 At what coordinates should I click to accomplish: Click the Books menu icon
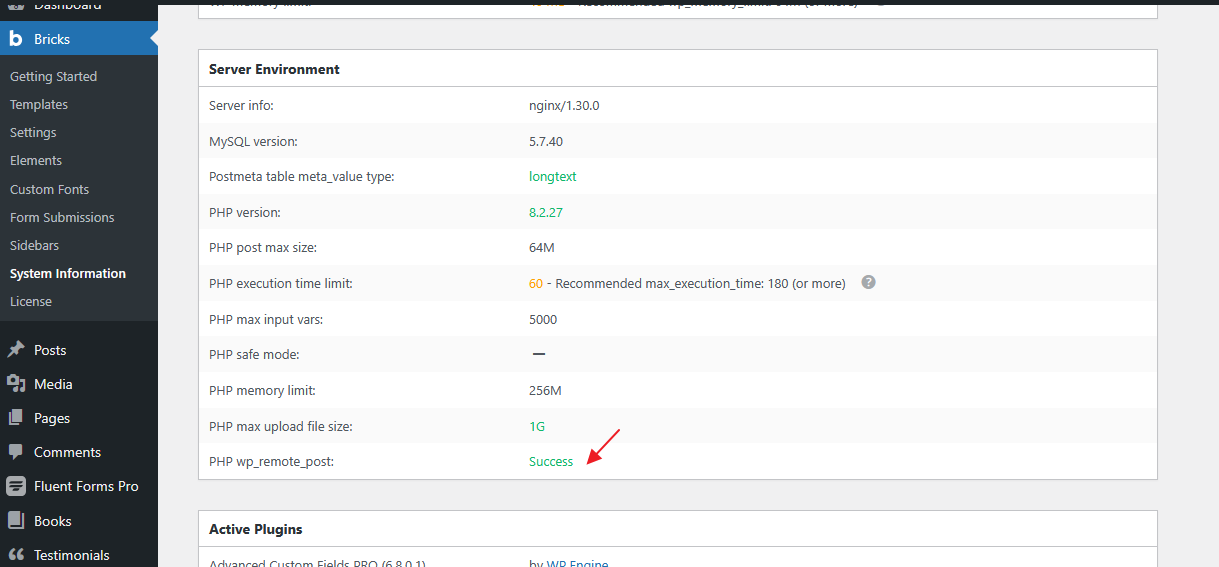(x=16, y=521)
